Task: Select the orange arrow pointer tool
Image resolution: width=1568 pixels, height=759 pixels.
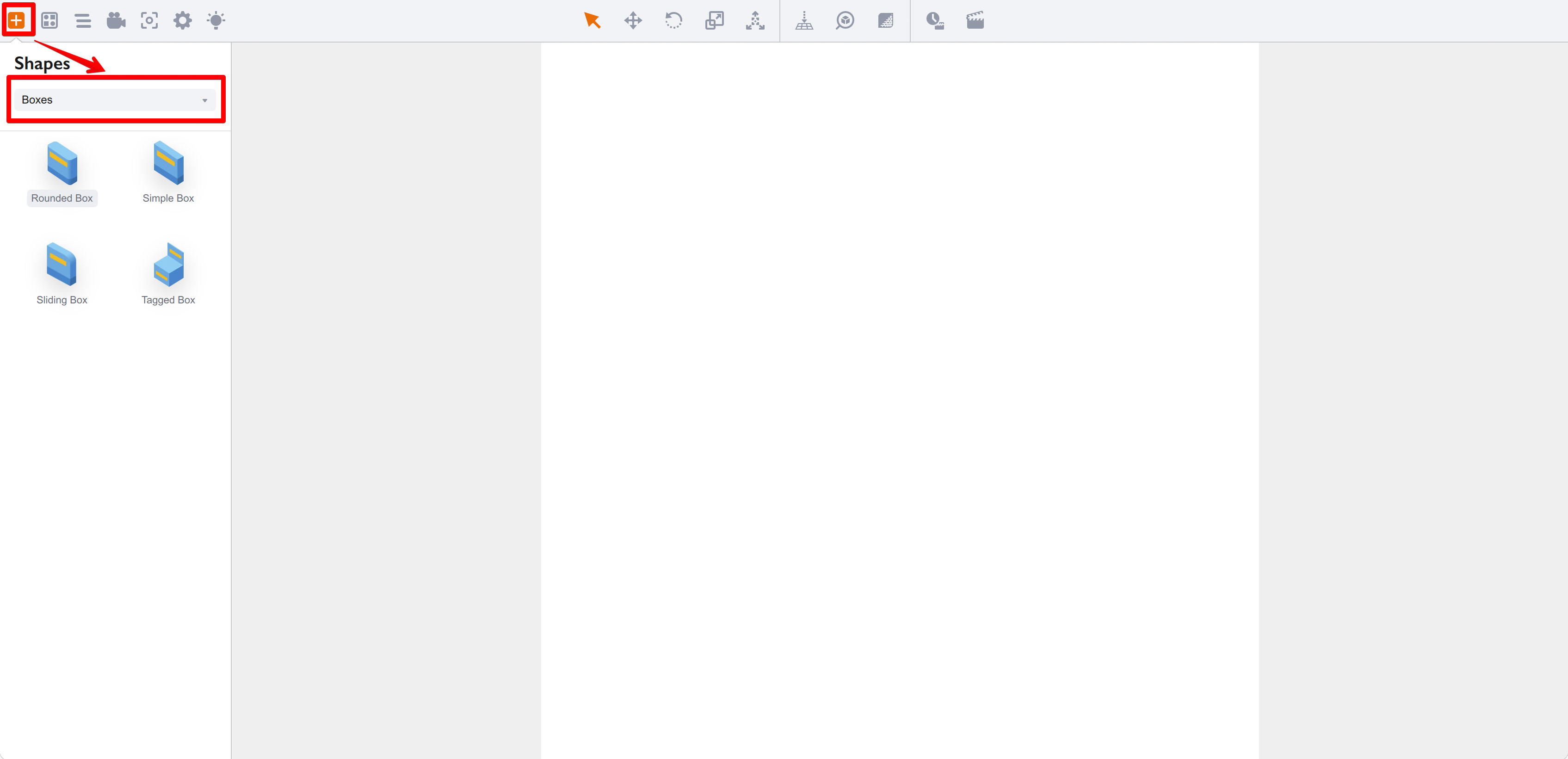Action: point(592,21)
